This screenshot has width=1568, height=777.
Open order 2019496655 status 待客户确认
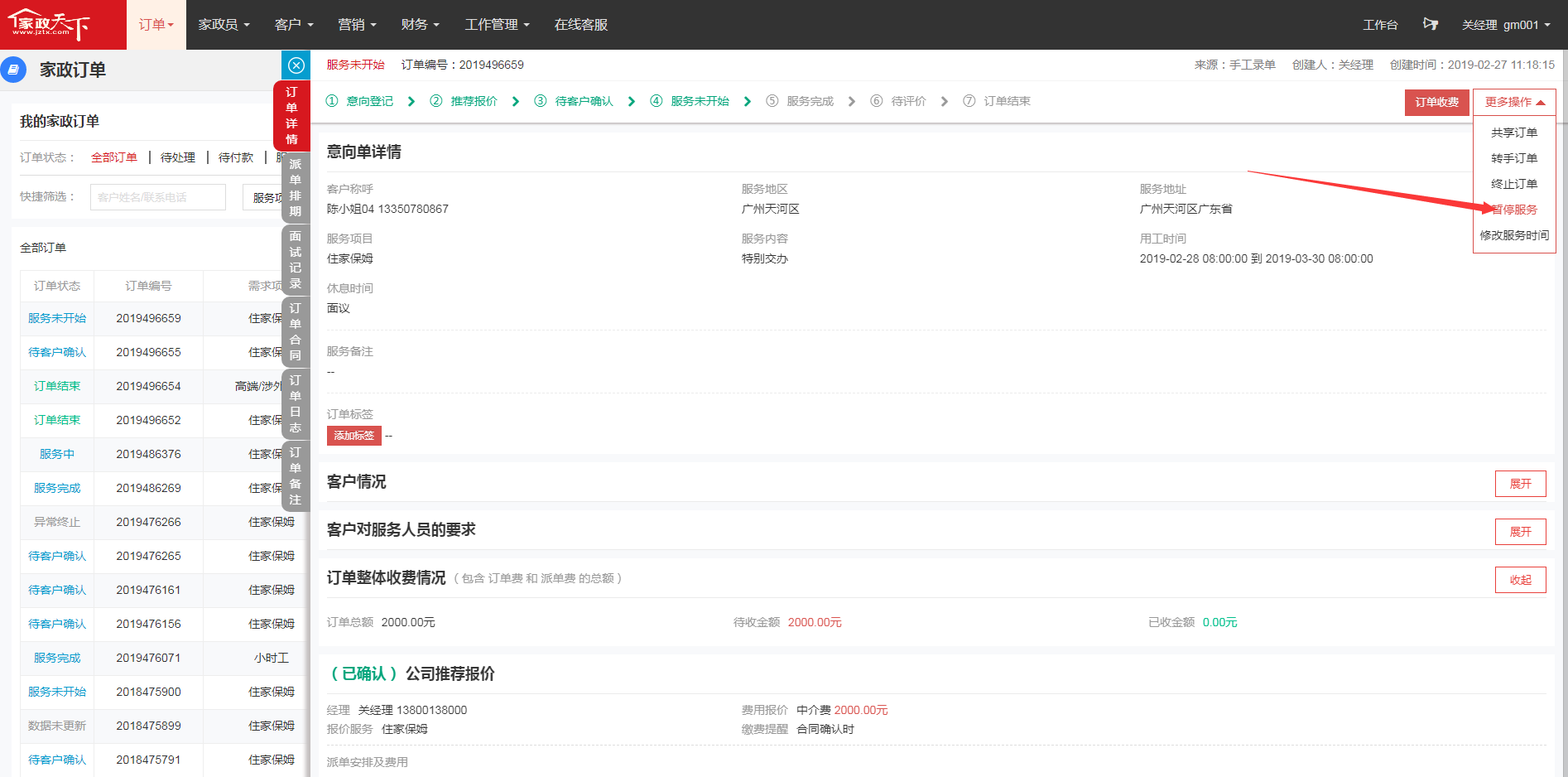tap(57, 352)
